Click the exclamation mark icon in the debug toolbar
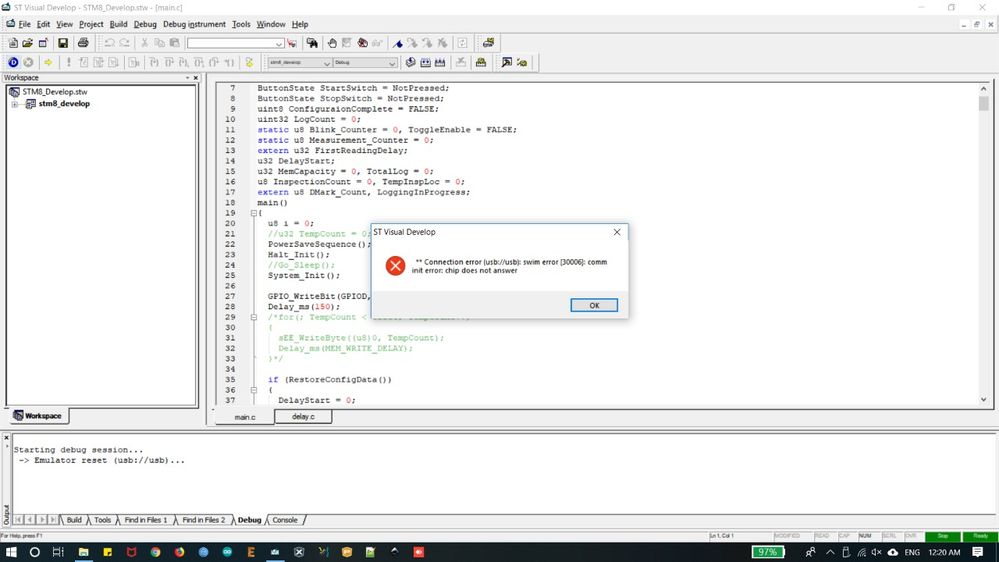The width and height of the screenshot is (999, 562). tap(68, 62)
